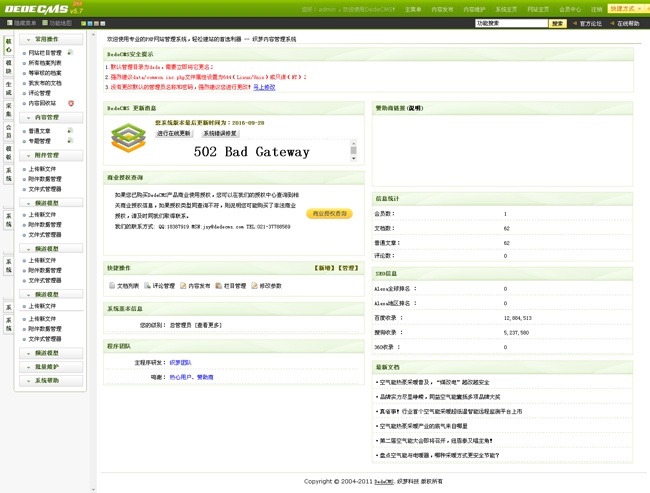Collapse the 常用操作 sidebar group

pyautogui.click(x=51, y=39)
